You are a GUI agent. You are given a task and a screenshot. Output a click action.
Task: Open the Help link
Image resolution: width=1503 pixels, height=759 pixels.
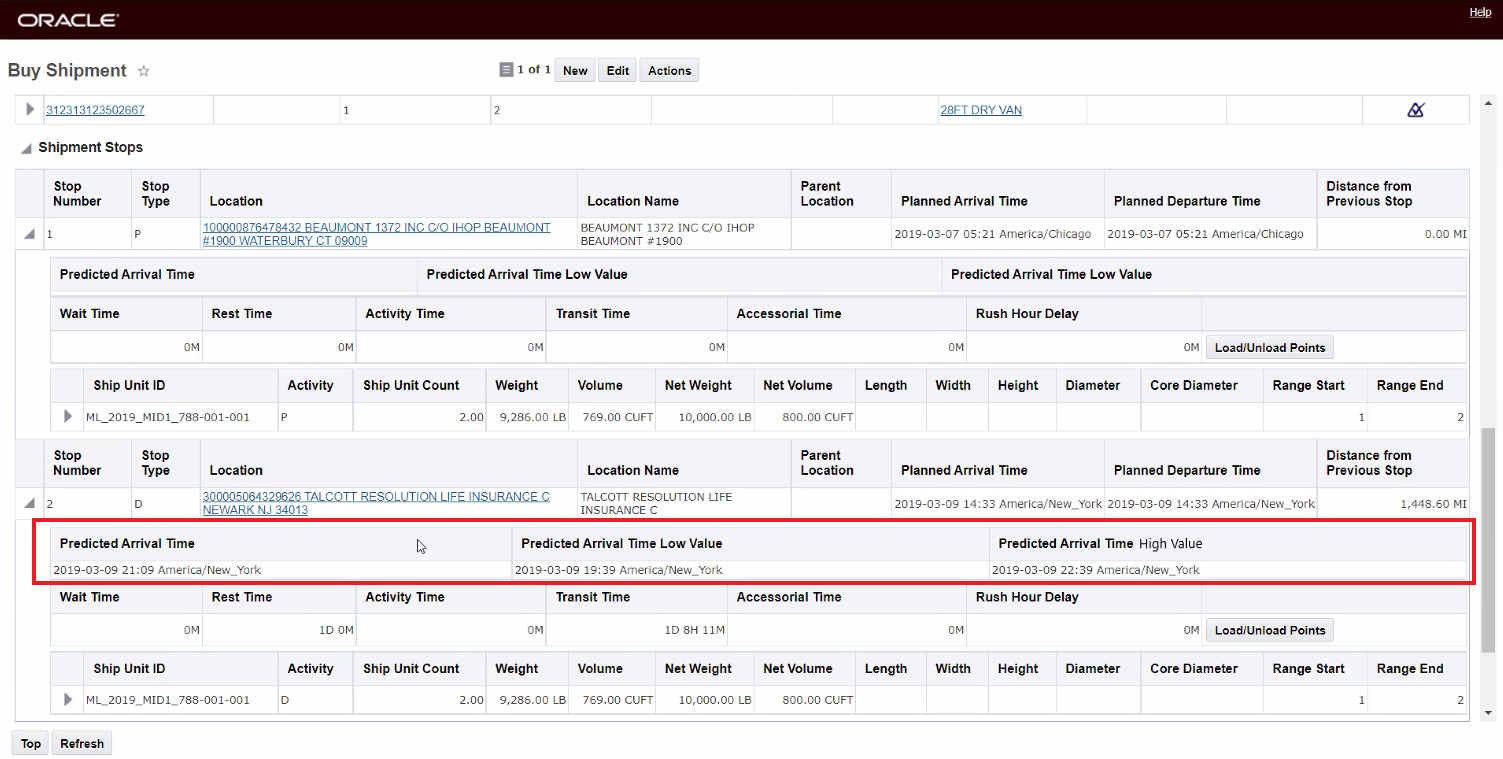coord(1480,12)
